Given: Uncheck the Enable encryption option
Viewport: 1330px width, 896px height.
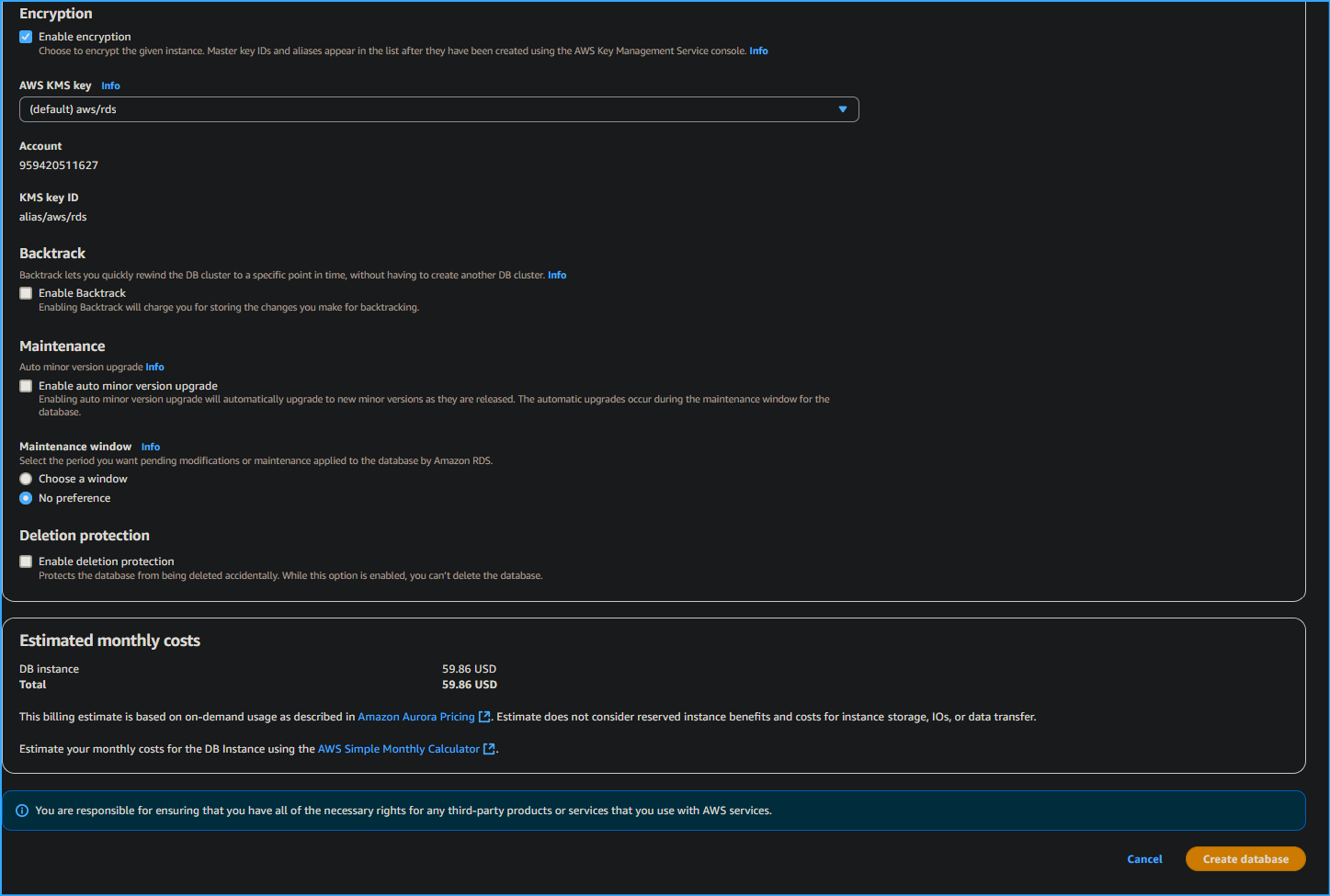Looking at the screenshot, I should [x=26, y=37].
